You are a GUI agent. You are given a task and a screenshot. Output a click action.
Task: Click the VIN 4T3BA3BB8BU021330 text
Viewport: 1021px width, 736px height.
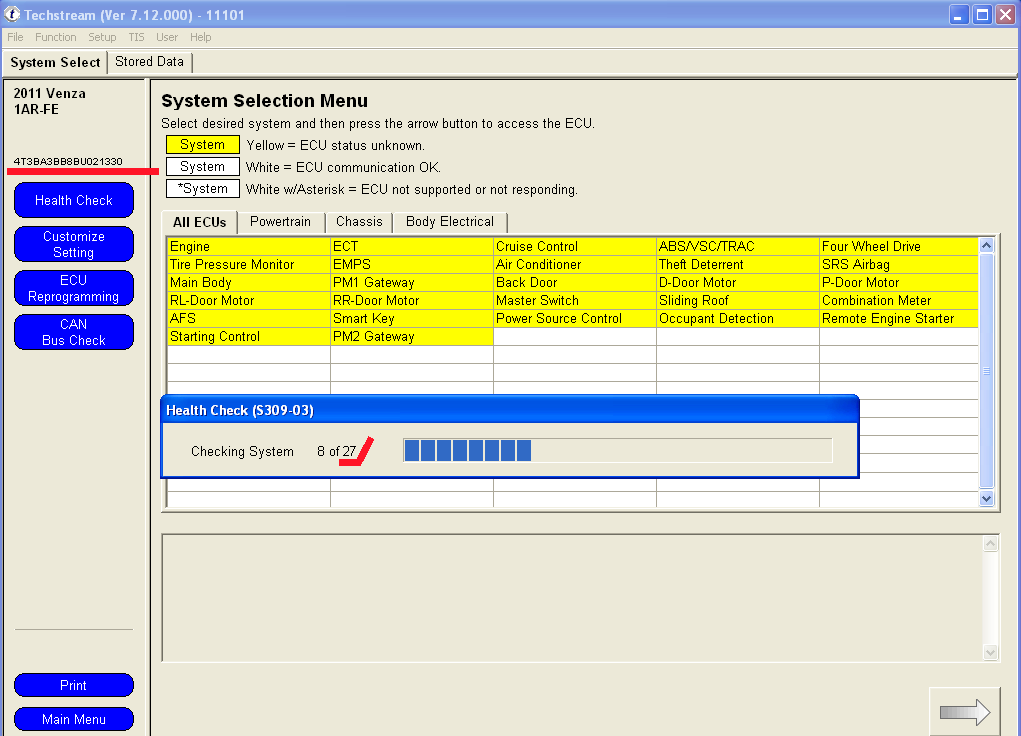(68, 161)
